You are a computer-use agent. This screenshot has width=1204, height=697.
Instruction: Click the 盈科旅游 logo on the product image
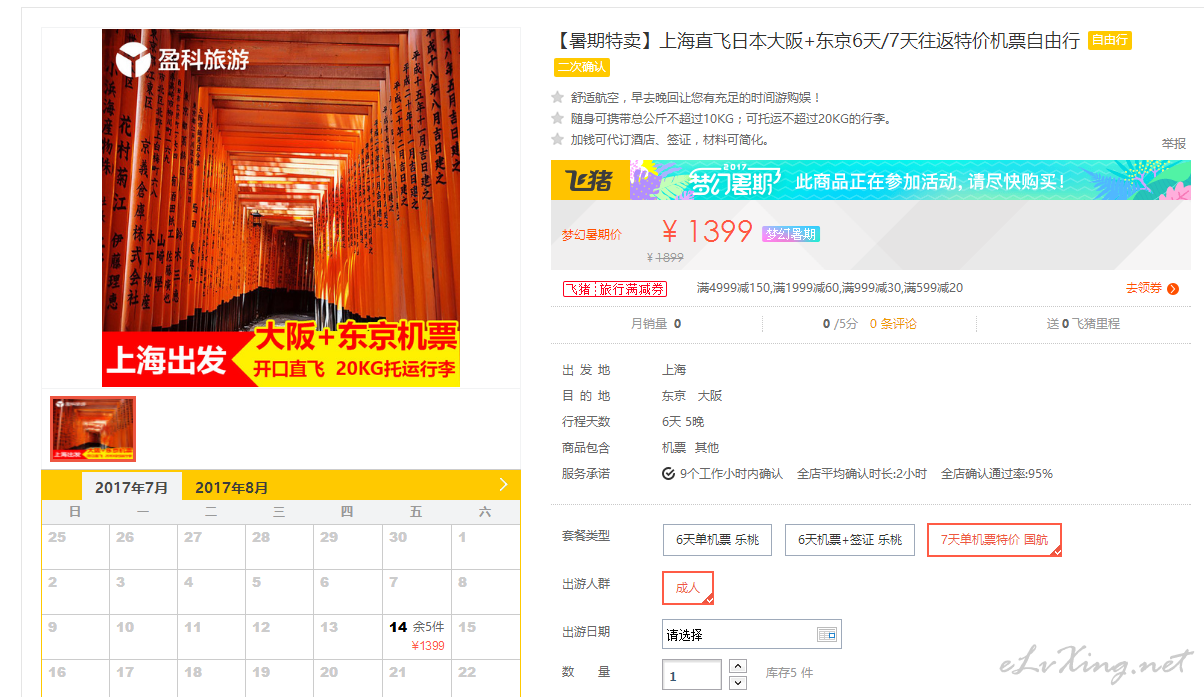coord(182,59)
